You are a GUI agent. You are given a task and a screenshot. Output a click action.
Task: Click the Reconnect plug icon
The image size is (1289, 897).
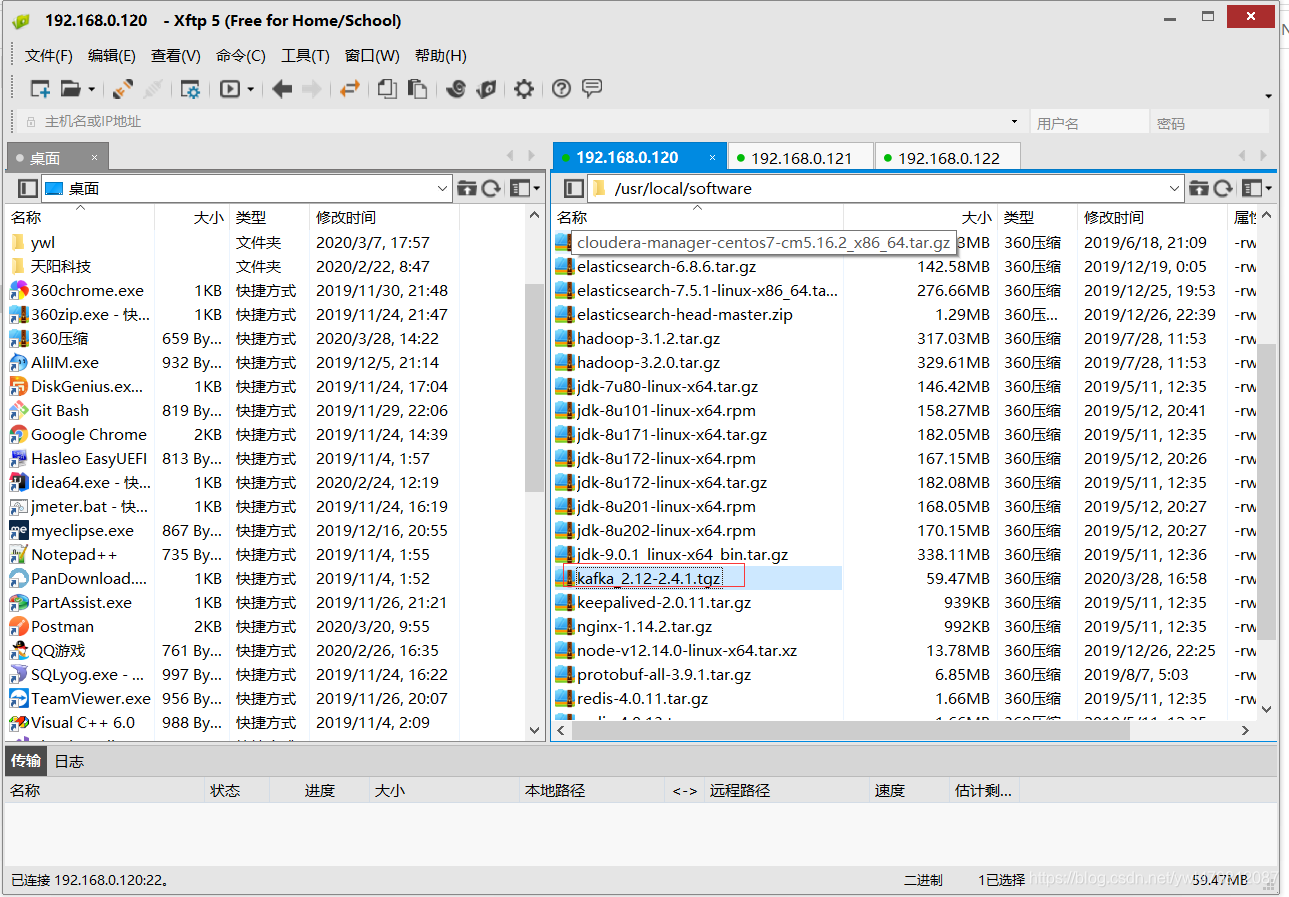[x=123, y=89]
